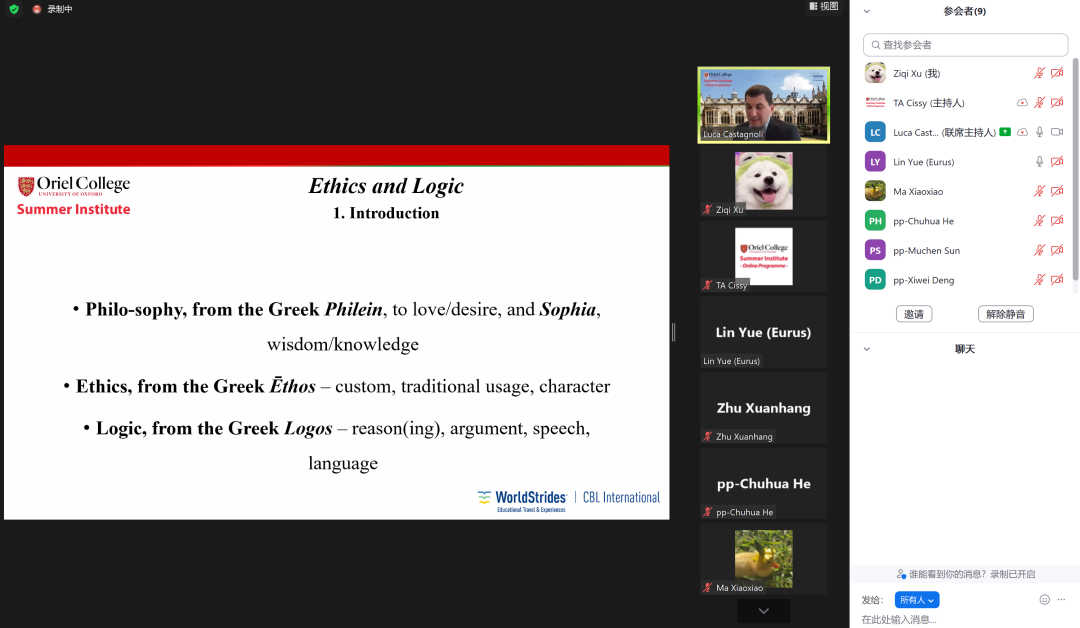Screen dimensions: 1080x628
Task: Click Luca Castagnoli's microphone icon
Action: 1039,132
